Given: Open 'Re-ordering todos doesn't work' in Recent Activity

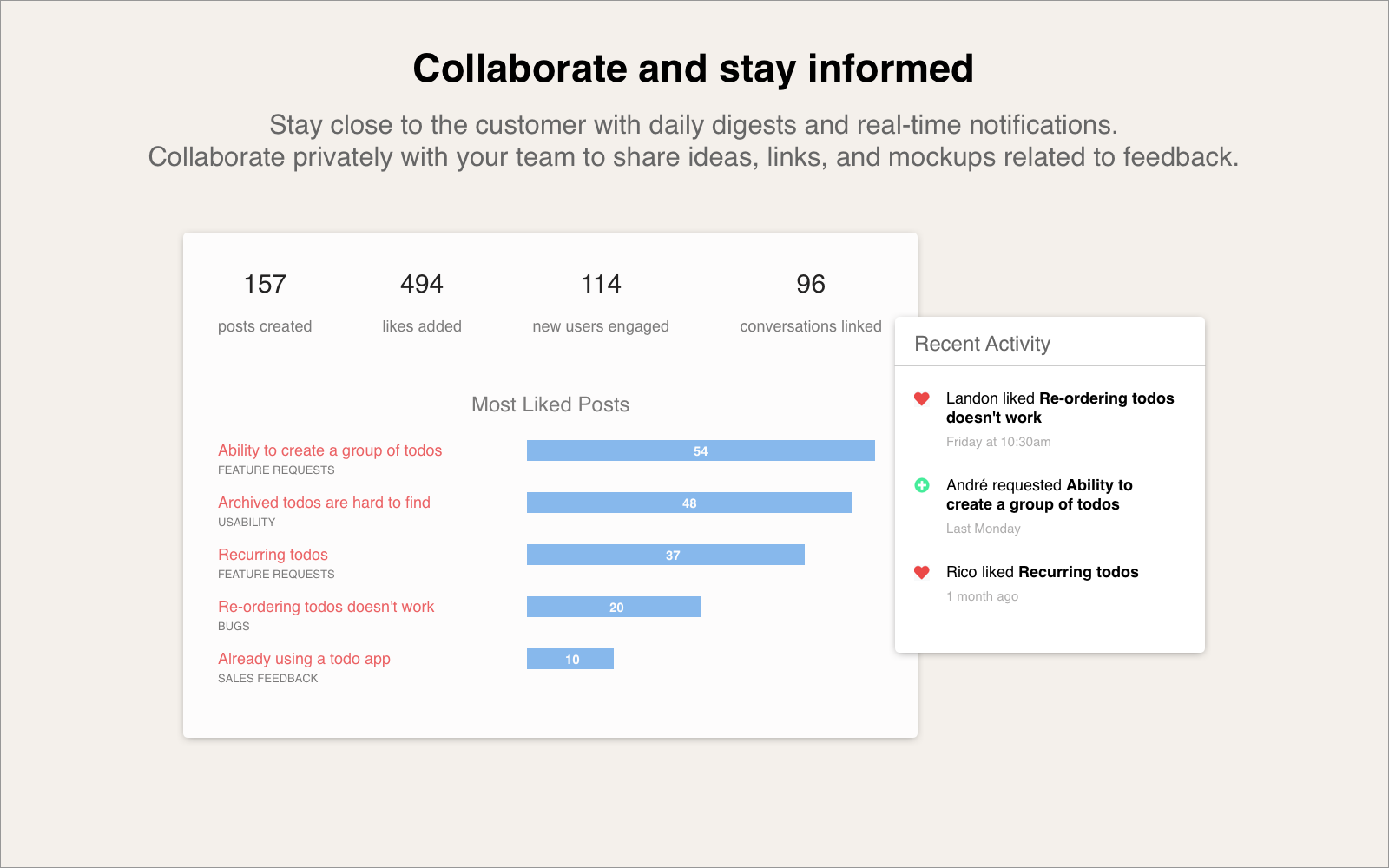Looking at the screenshot, I should (x=1106, y=398).
